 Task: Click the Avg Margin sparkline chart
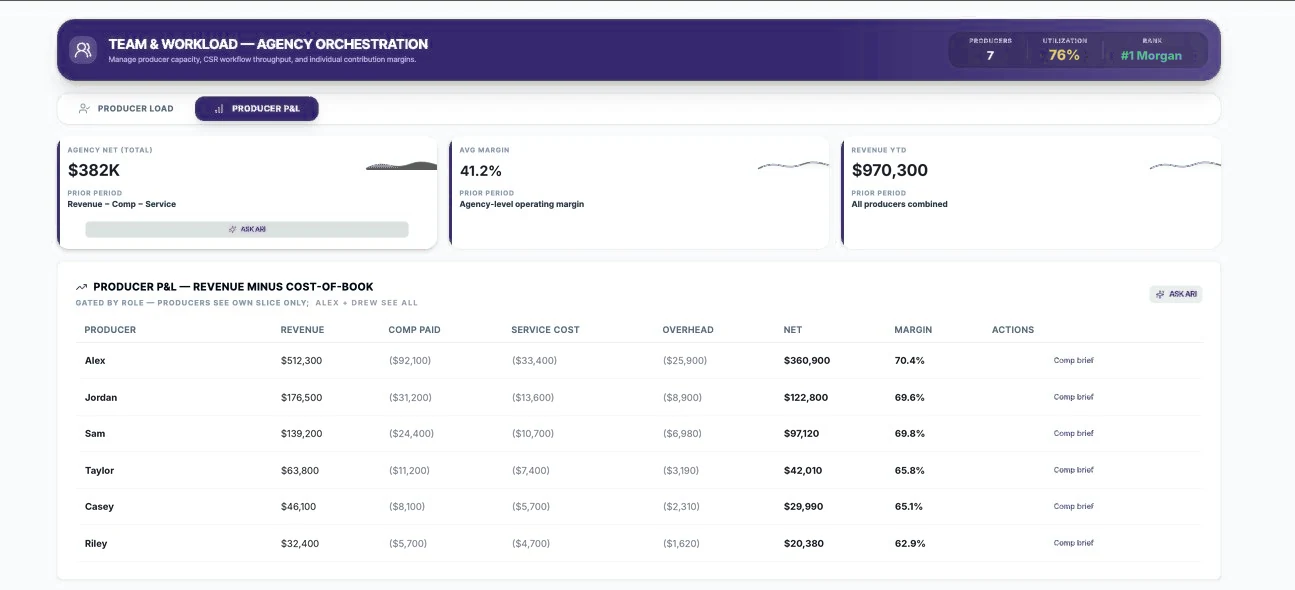point(793,165)
